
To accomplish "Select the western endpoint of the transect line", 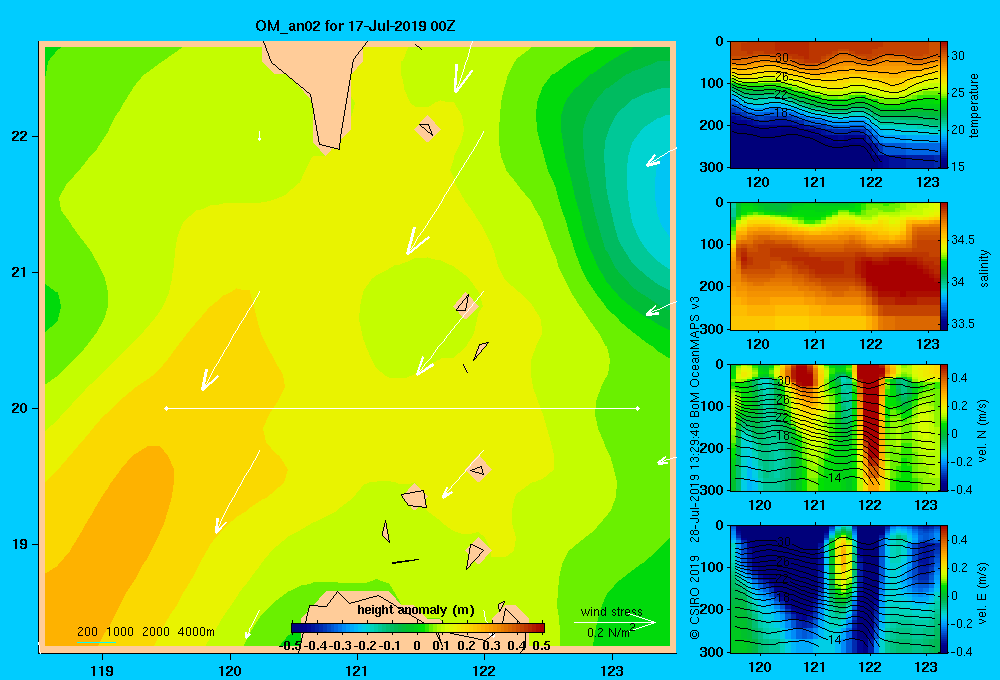I will pyautogui.click(x=166, y=408).
